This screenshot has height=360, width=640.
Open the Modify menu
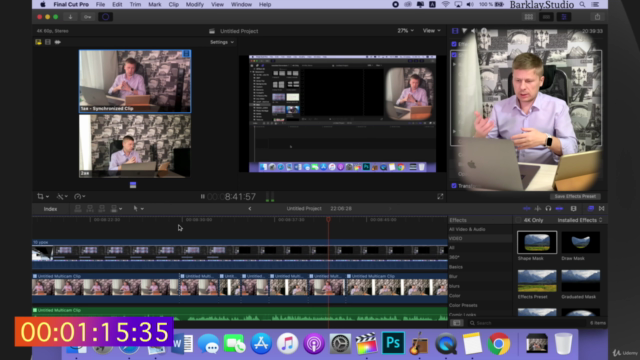tap(194, 4)
